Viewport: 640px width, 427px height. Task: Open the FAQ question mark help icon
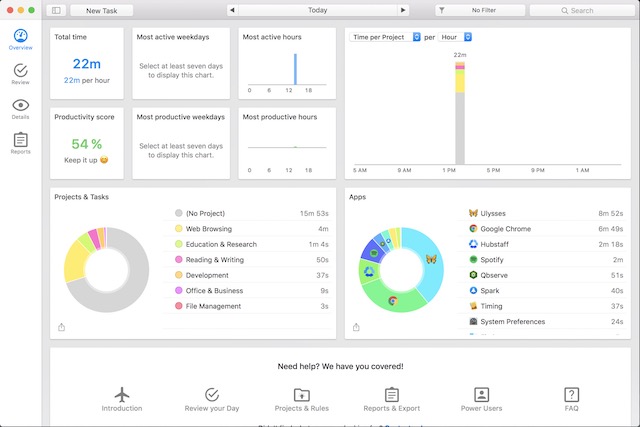[x=571, y=395]
